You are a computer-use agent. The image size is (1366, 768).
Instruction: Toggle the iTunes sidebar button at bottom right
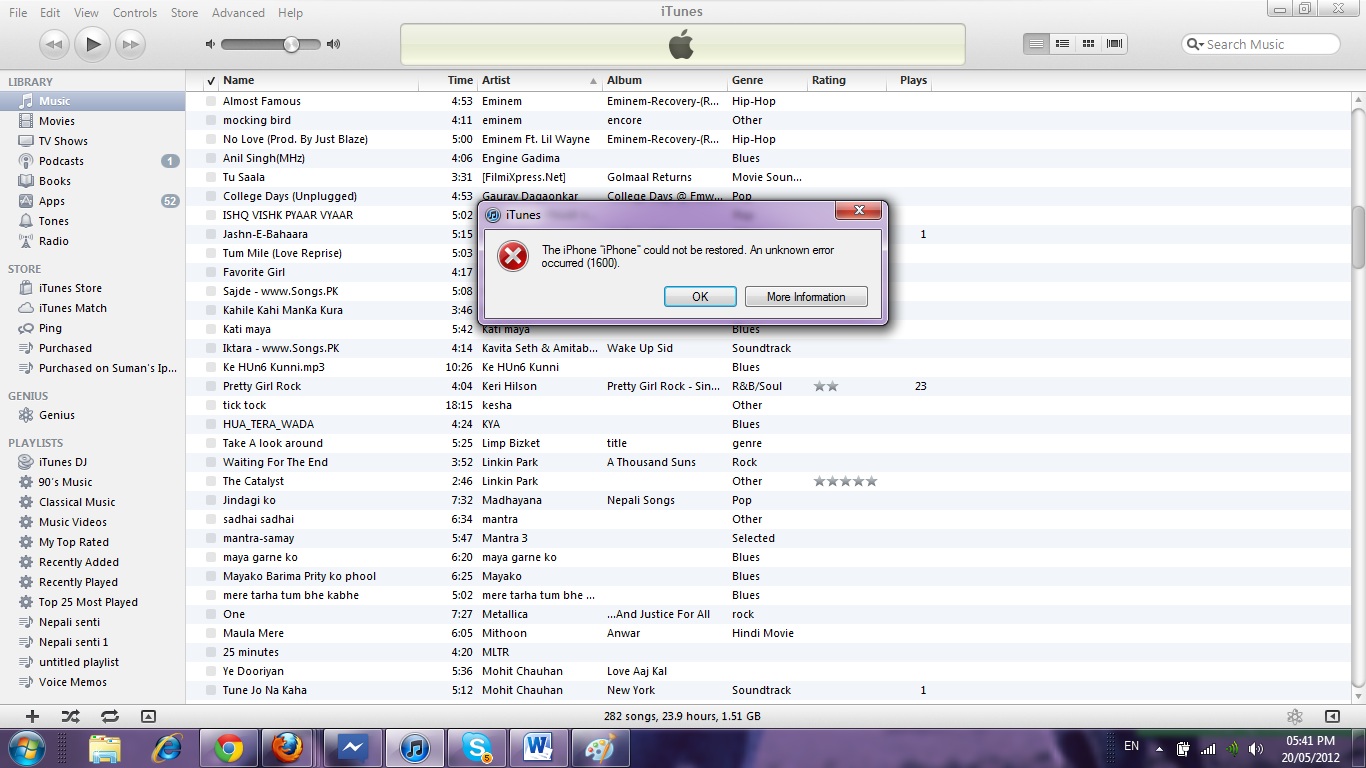1332,716
